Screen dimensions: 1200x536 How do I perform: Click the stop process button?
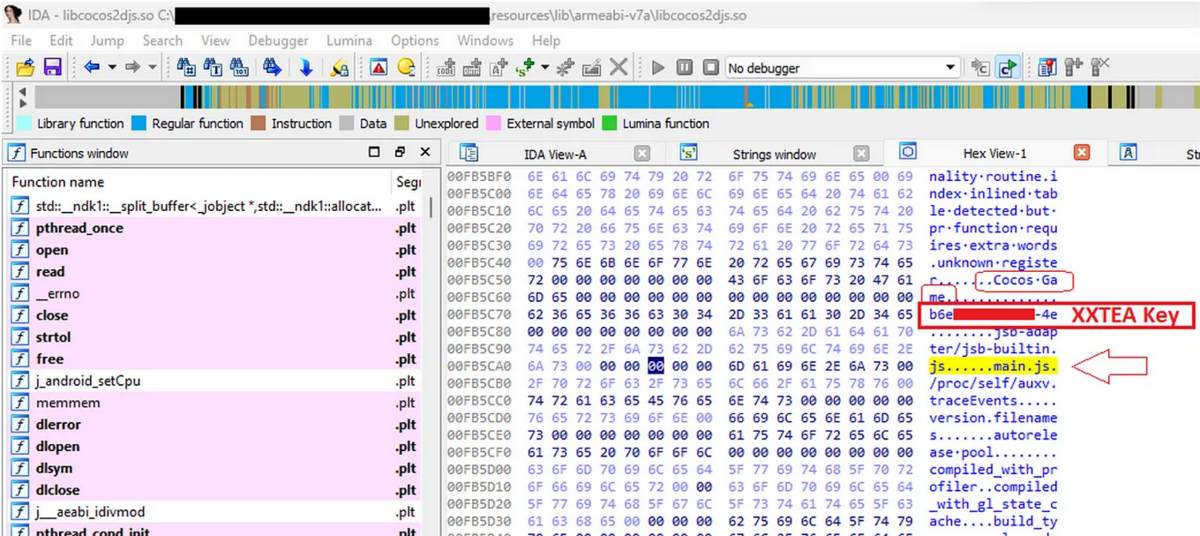(710, 68)
